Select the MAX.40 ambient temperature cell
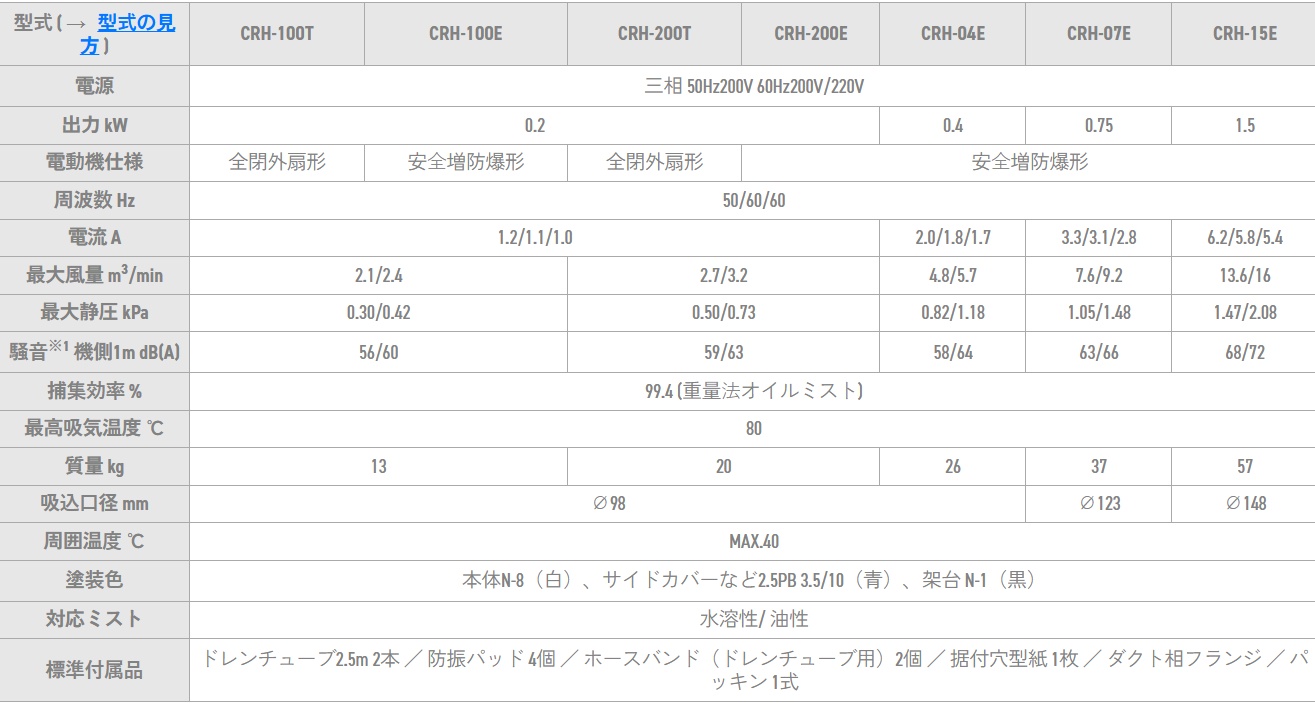 point(752,541)
